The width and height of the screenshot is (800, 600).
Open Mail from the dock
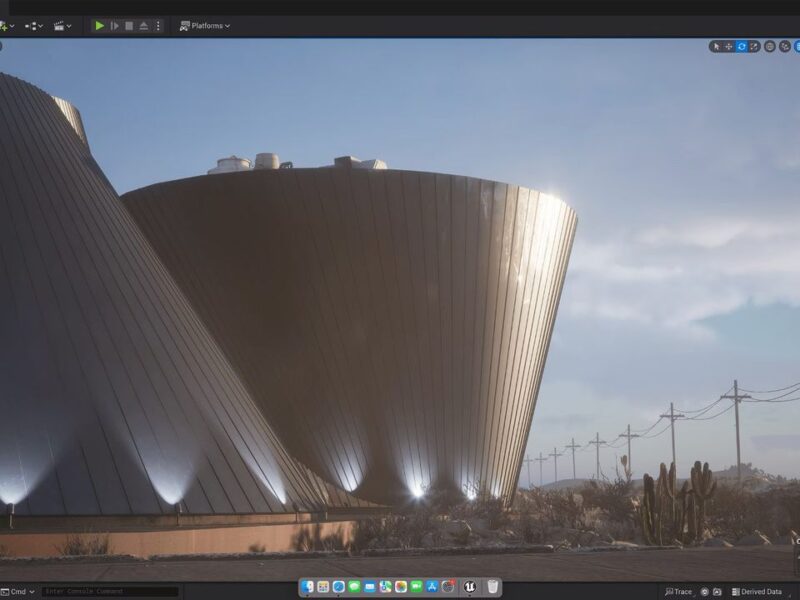pyautogui.click(x=370, y=587)
